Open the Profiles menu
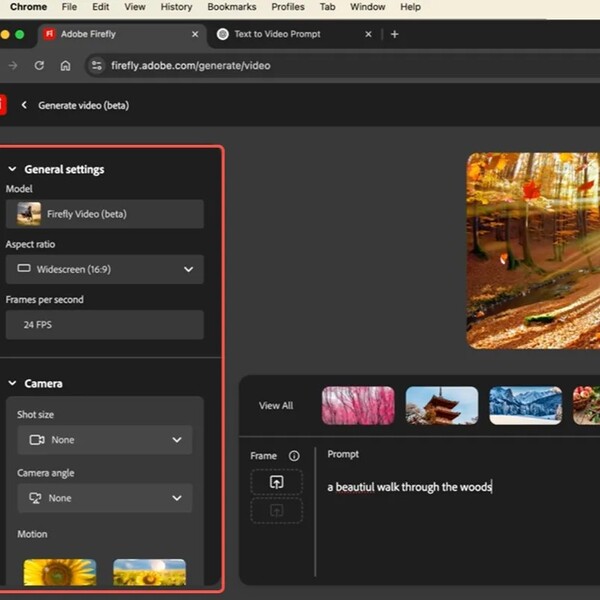 [x=288, y=7]
